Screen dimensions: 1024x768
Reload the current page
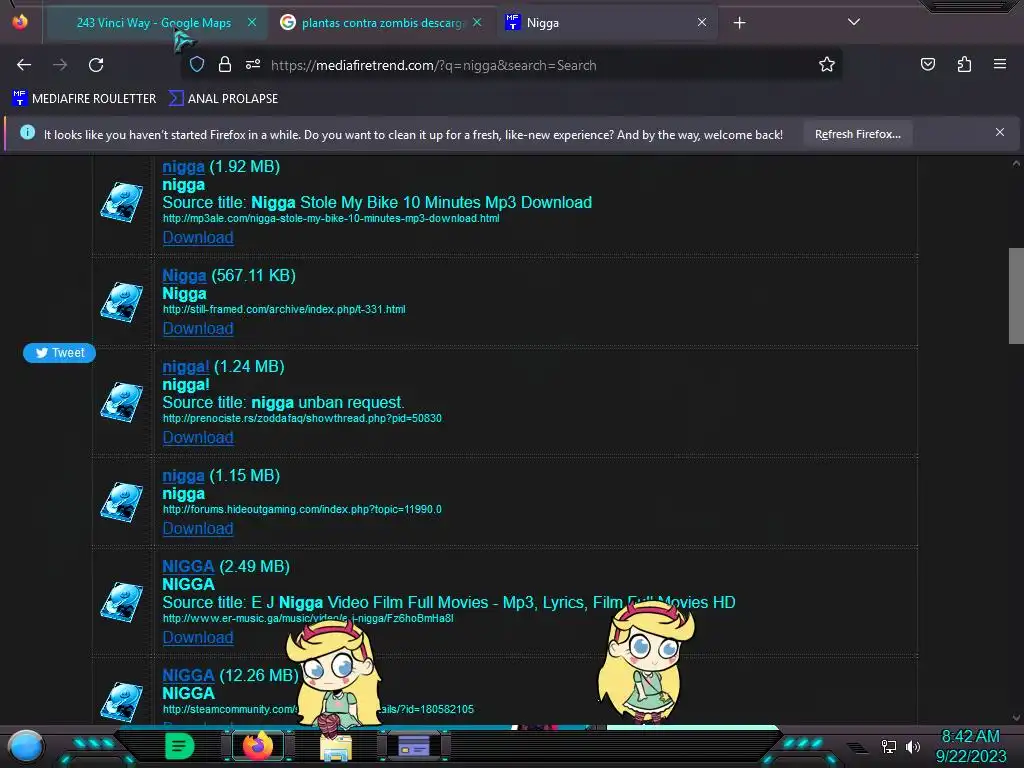coord(96,65)
